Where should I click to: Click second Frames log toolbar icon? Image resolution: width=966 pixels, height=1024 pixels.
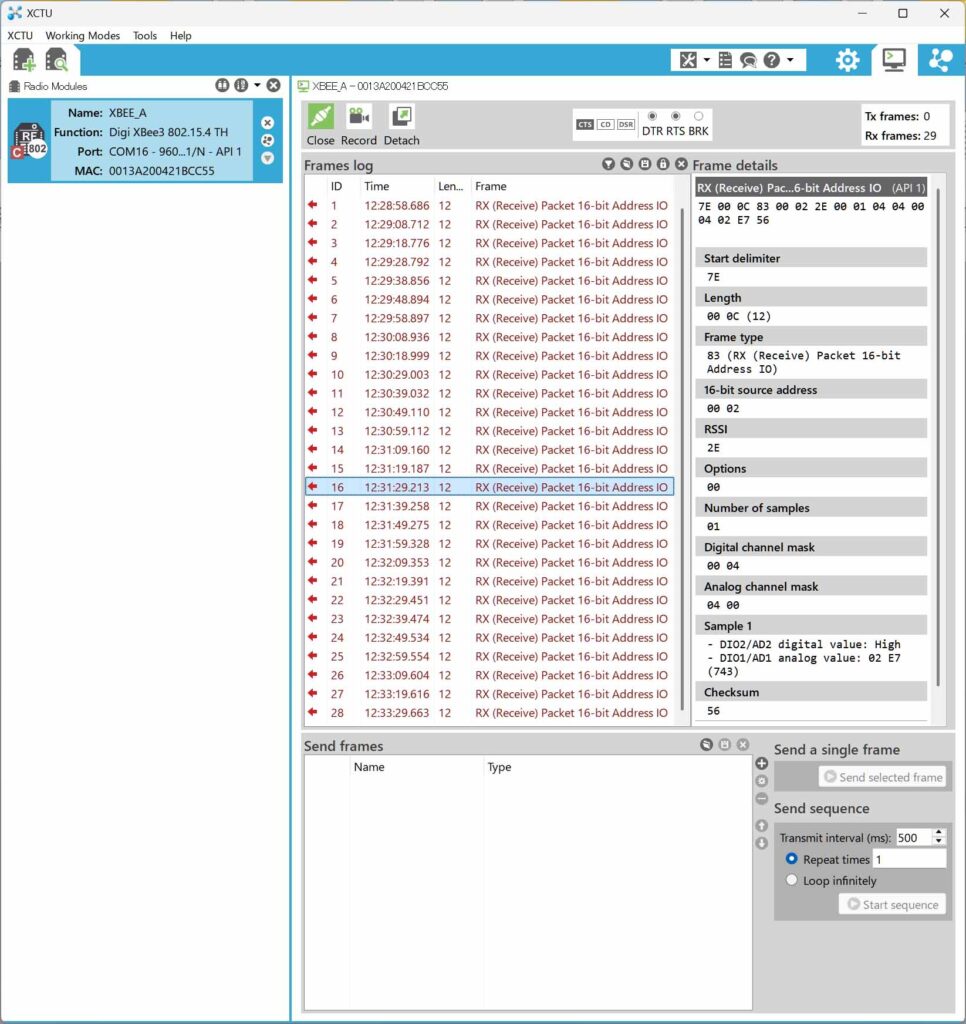click(626, 164)
